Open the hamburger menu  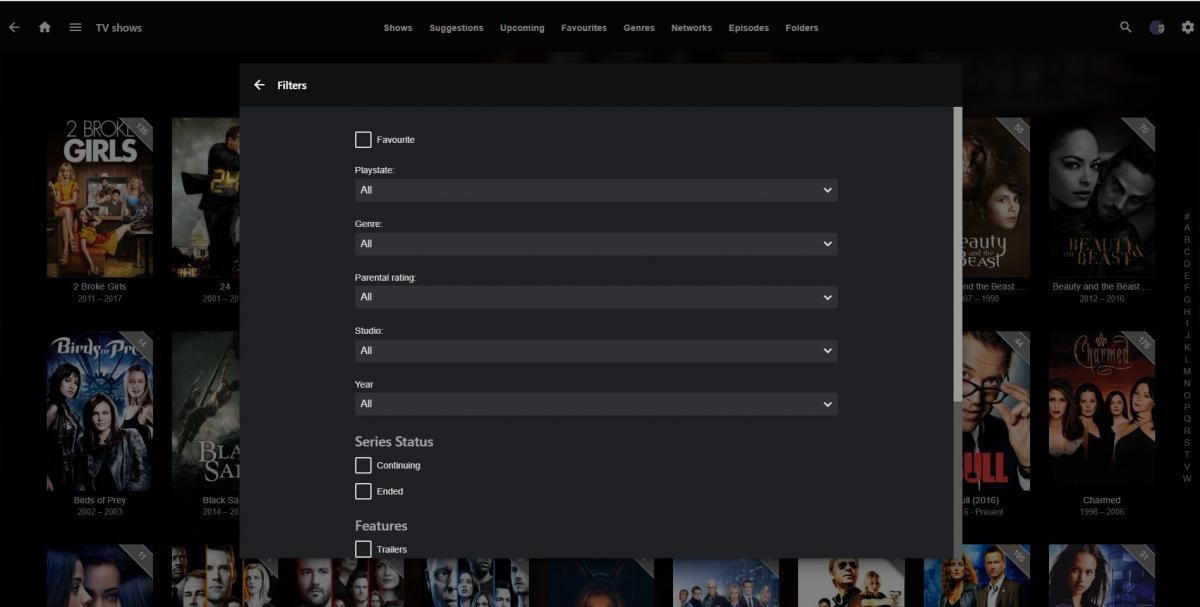[75, 27]
